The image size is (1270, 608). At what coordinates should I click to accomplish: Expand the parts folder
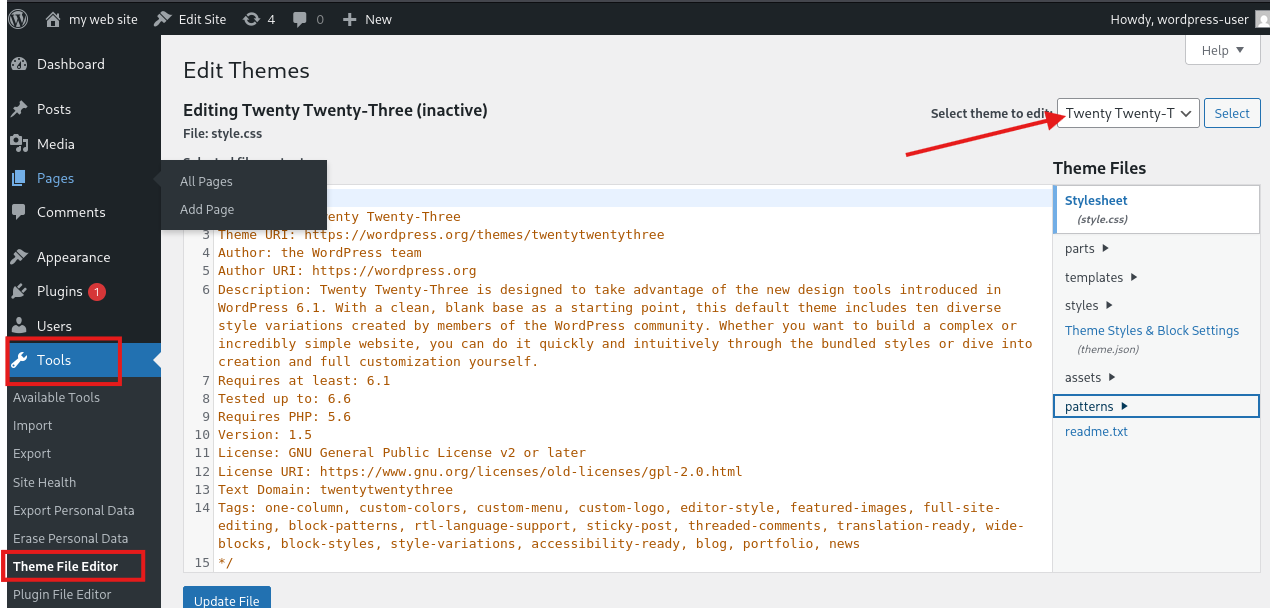click(1087, 249)
